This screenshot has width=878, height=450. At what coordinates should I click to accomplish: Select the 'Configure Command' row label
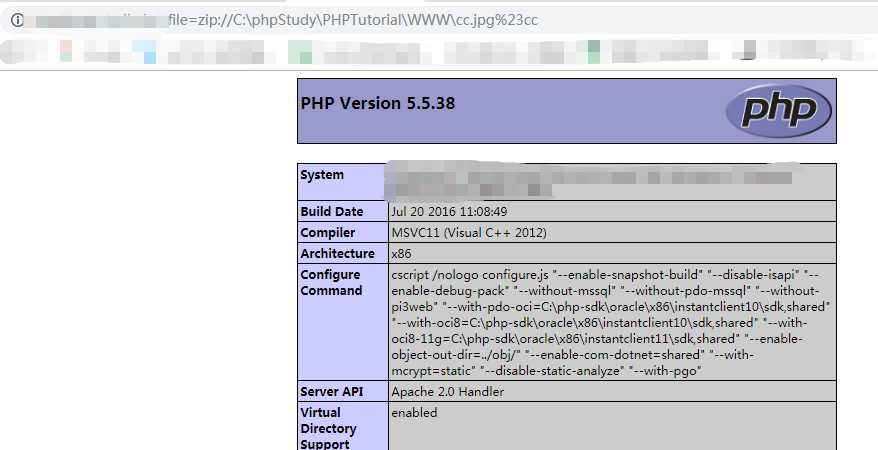[331, 283]
